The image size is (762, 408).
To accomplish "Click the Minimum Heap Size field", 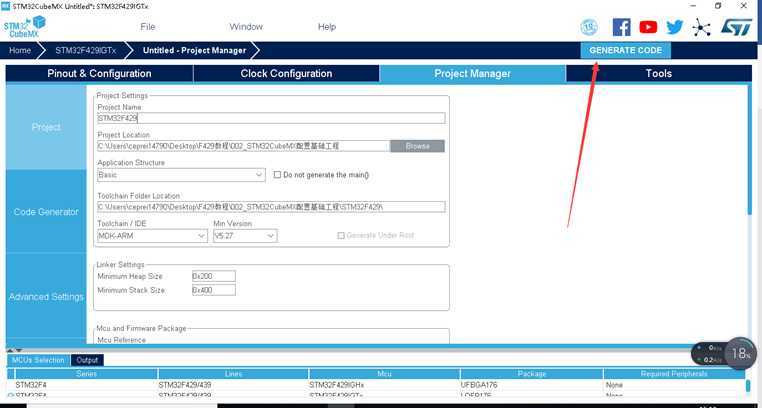I will tap(214, 276).
